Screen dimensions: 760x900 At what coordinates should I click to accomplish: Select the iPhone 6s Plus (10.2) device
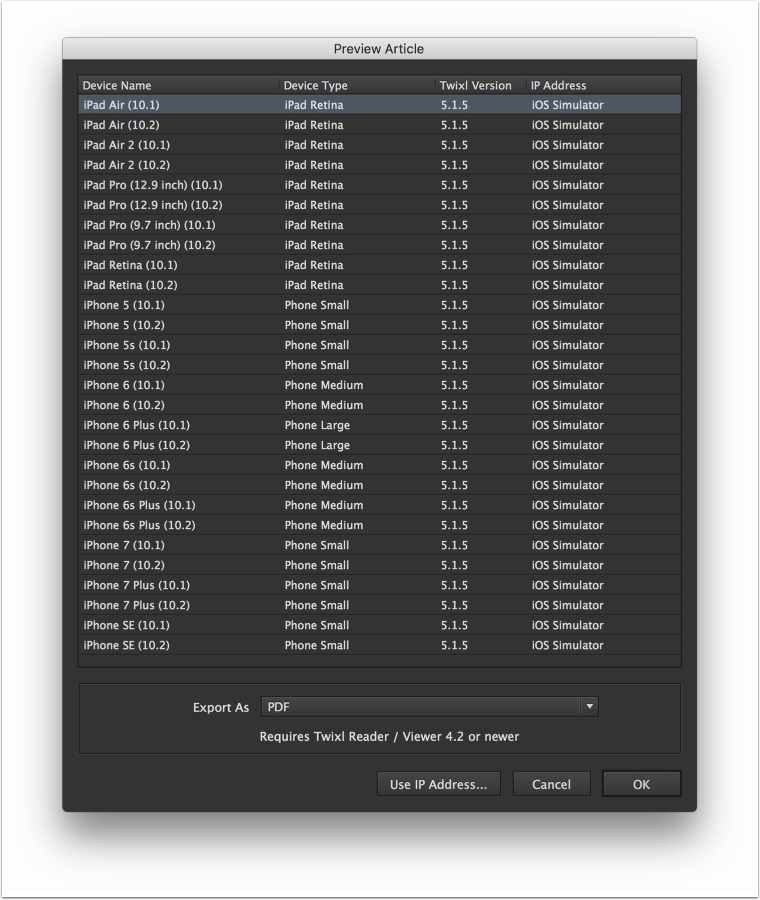pos(379,525)
